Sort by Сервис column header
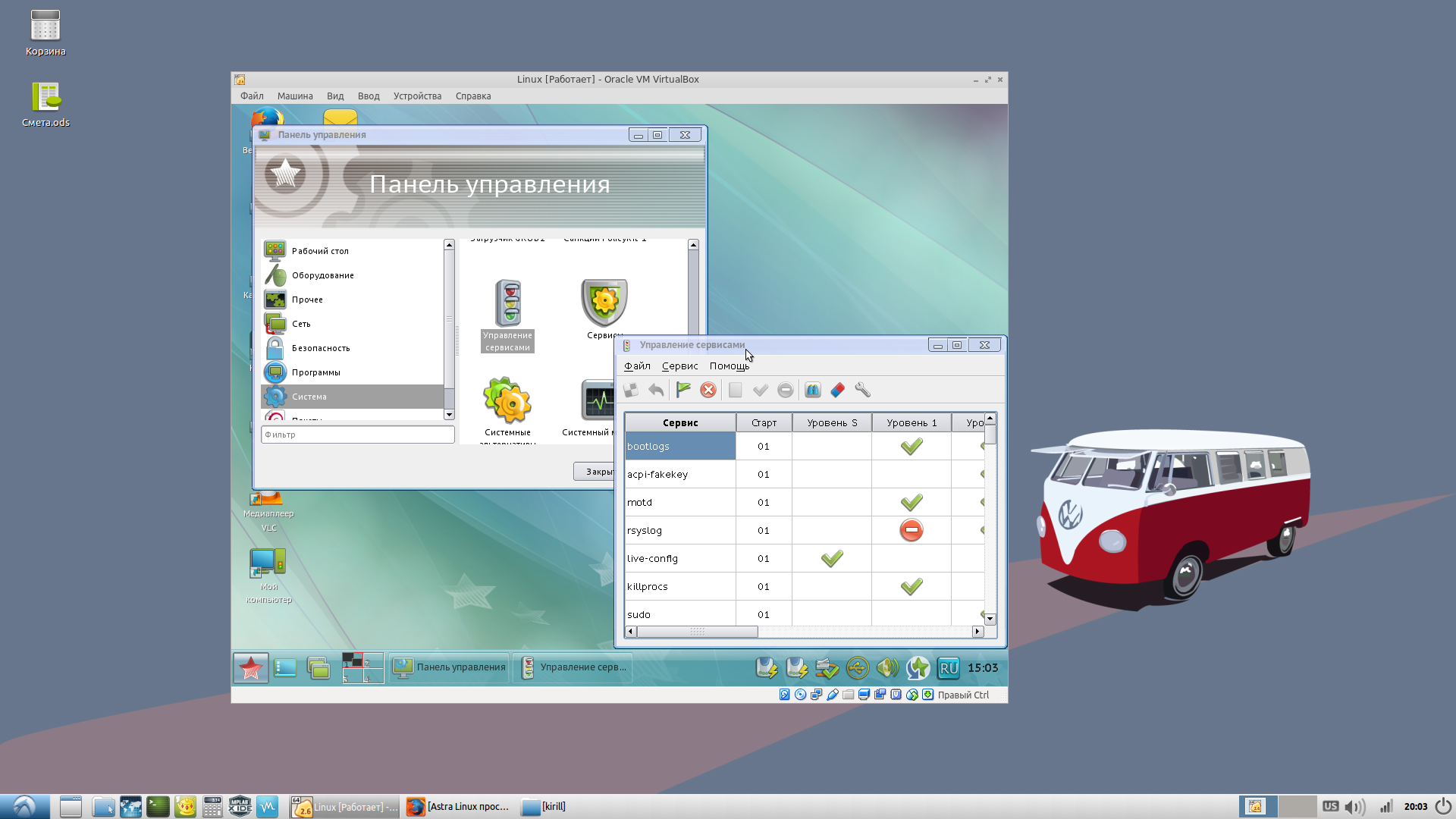The image size is (1456, 819). pos(680,422)
